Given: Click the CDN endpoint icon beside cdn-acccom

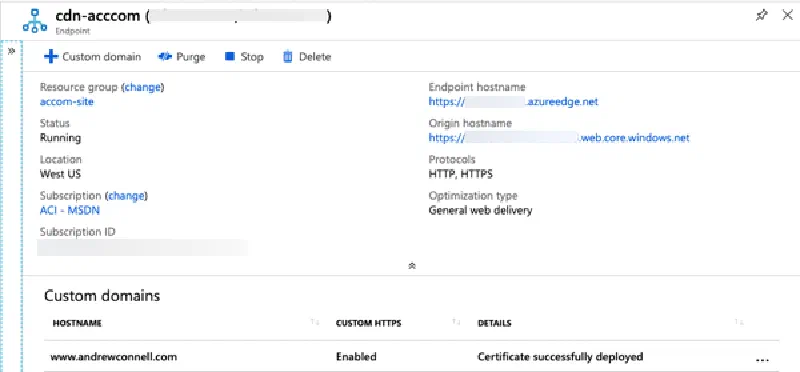Looking at the screenshot, I should pos(35,21).
